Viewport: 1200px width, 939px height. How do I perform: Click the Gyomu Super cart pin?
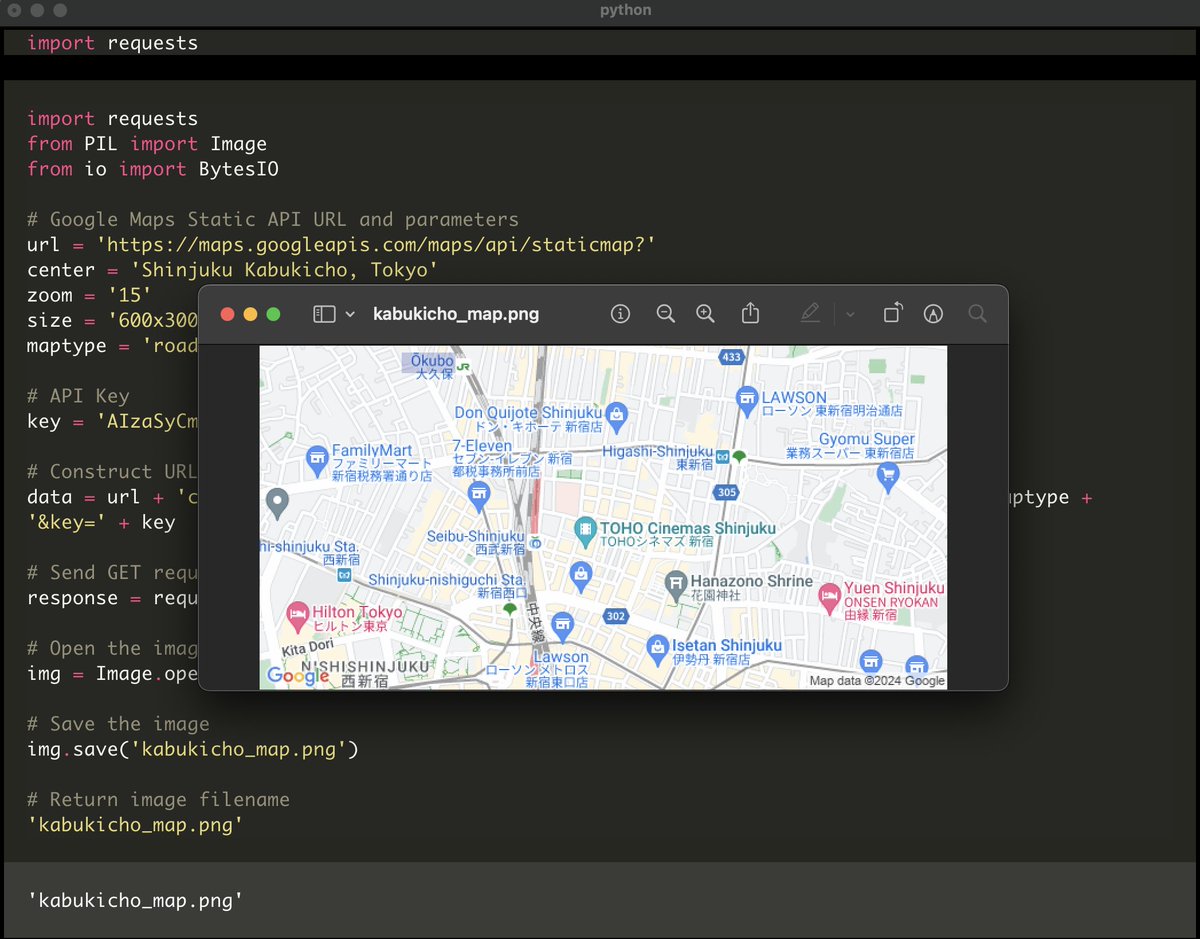pos(887,477)
